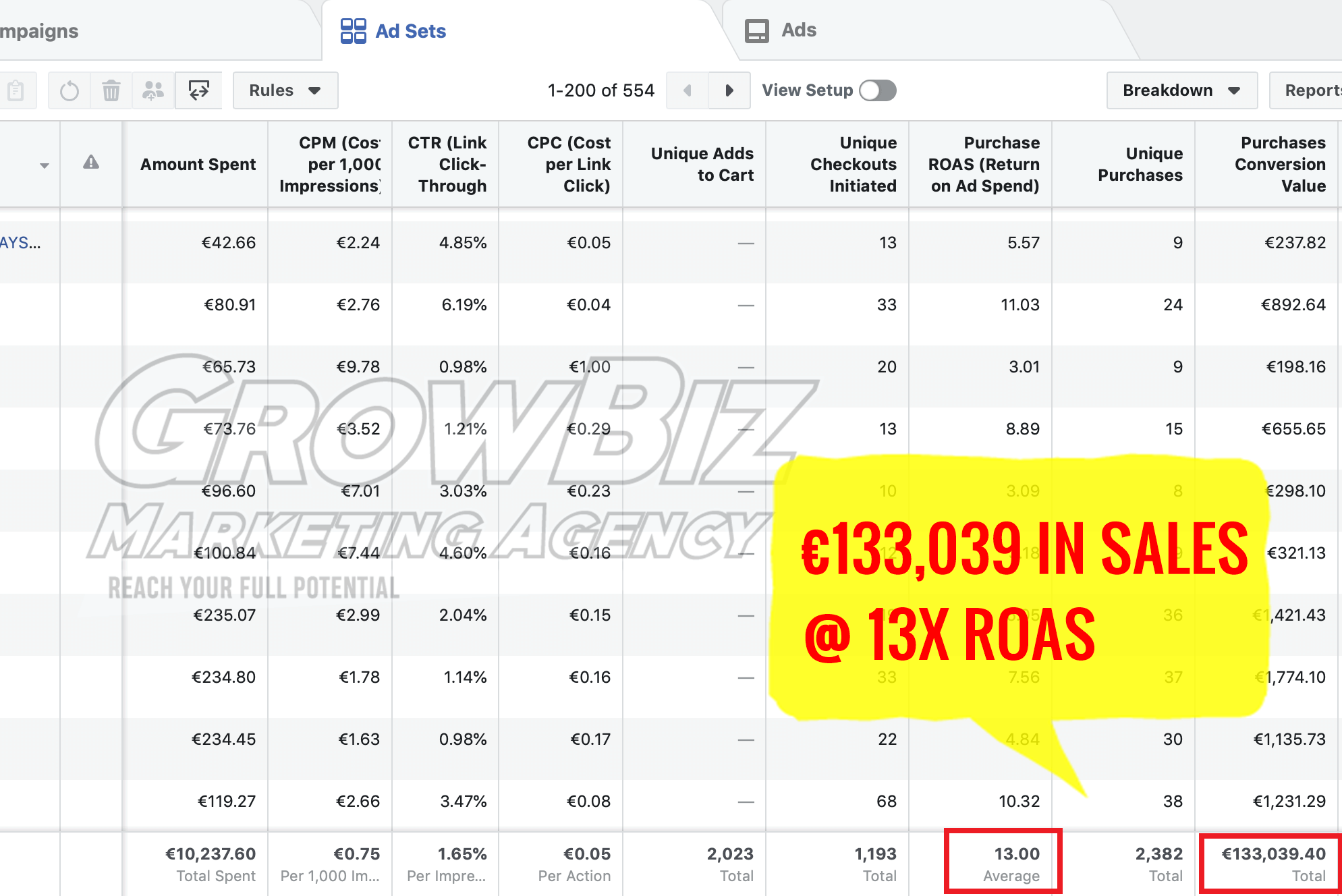Click the Reports button
Viewport: 1342px width, 896px height.
coord(1311,90)
